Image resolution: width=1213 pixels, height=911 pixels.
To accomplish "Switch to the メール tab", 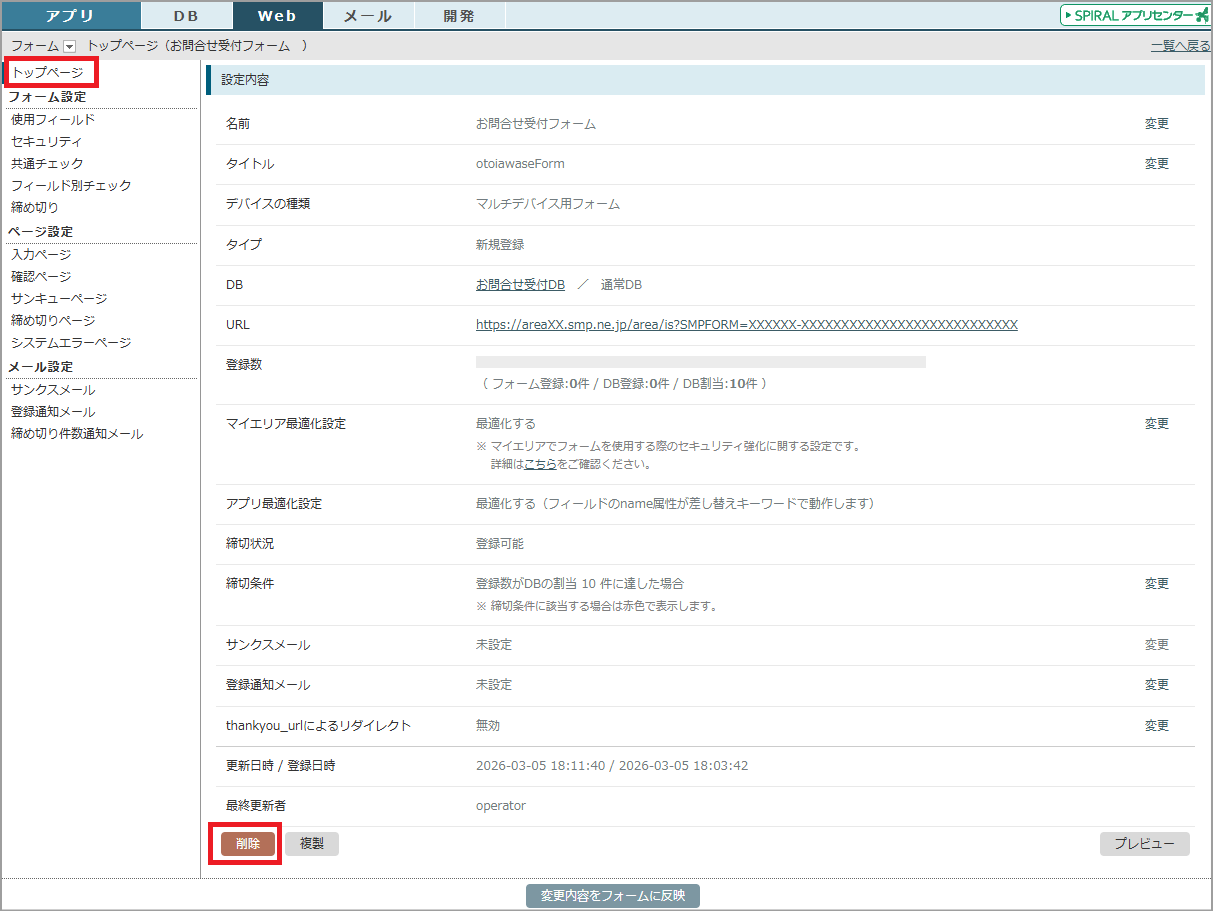I will (x=367, y=16).
